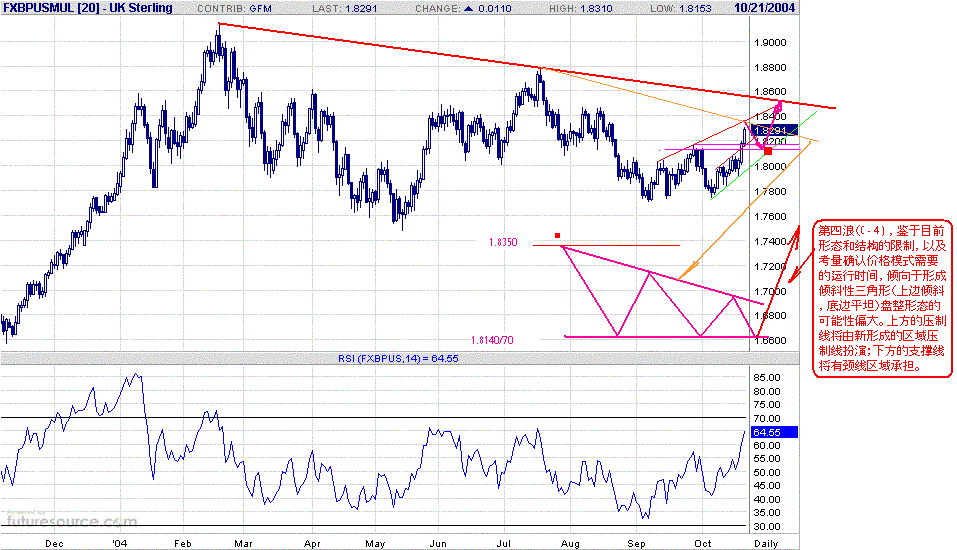
Task: Select the 75.00 RSI axis label
Action: pos(767,405)
